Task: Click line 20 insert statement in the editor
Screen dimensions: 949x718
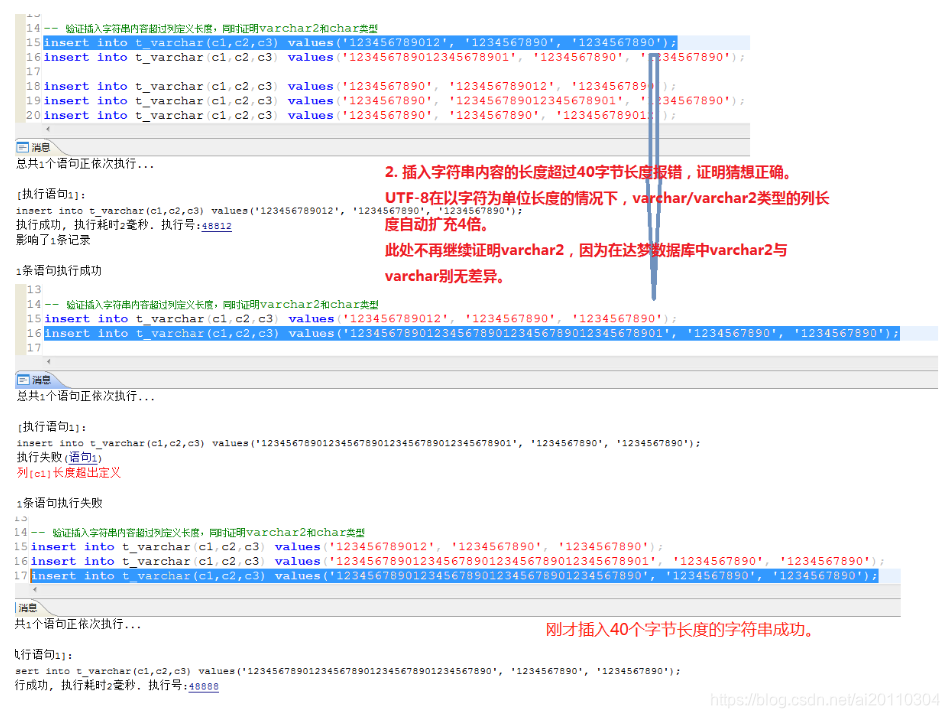Action: (x=360, y=115)
